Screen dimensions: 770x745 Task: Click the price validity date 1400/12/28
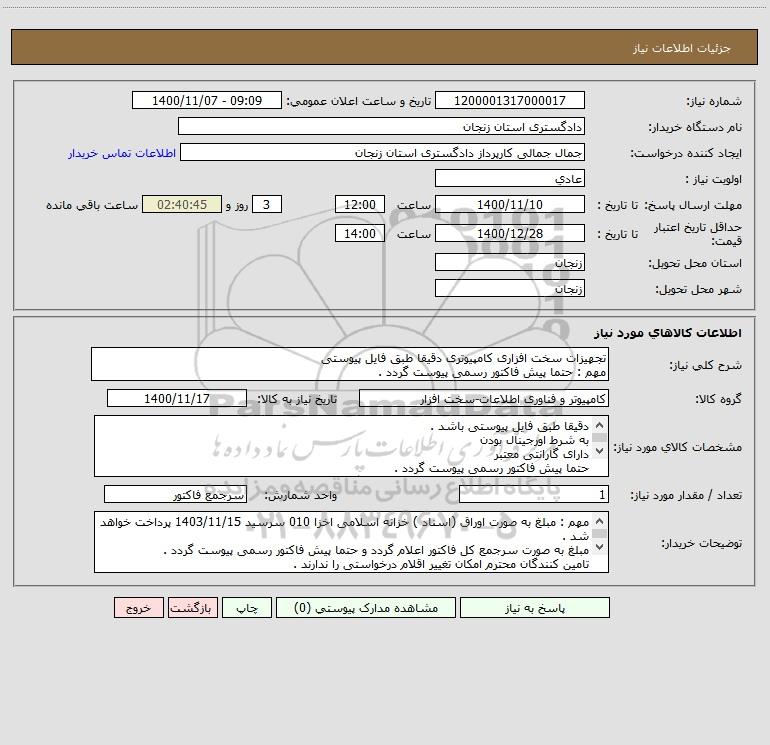[x=510, y=233]
